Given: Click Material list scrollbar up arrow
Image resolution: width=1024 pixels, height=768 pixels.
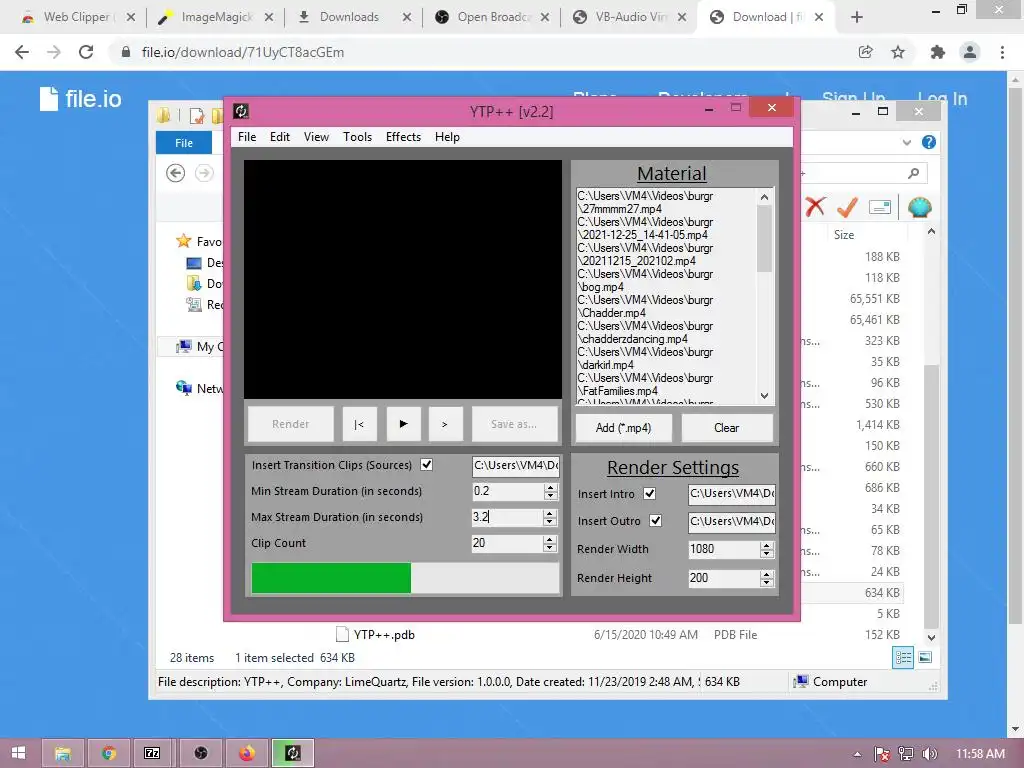Looking at the screenshot, I should (x=765, y=197).
